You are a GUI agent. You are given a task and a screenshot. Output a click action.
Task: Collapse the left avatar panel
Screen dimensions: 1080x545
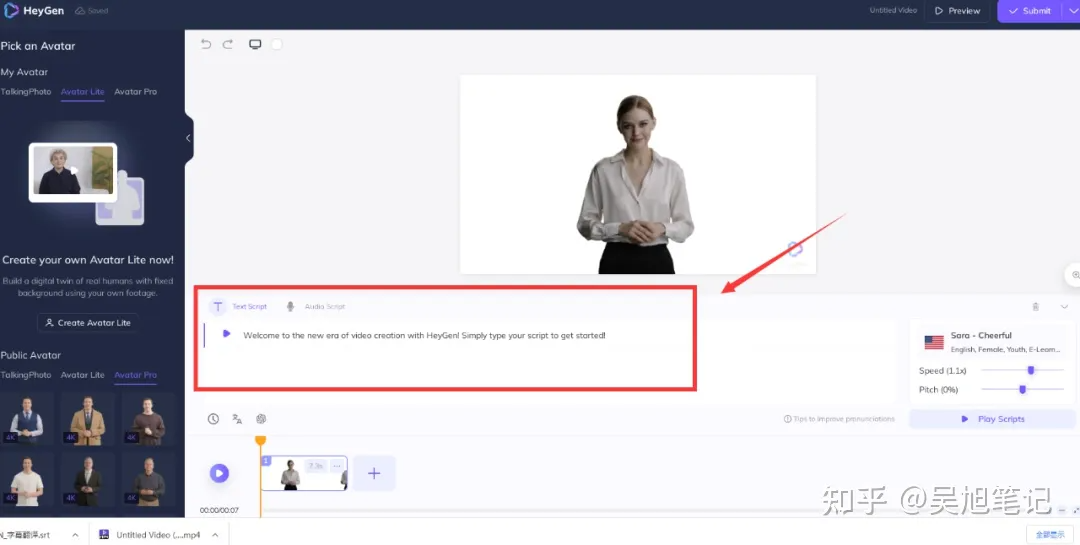click(188, 138)
